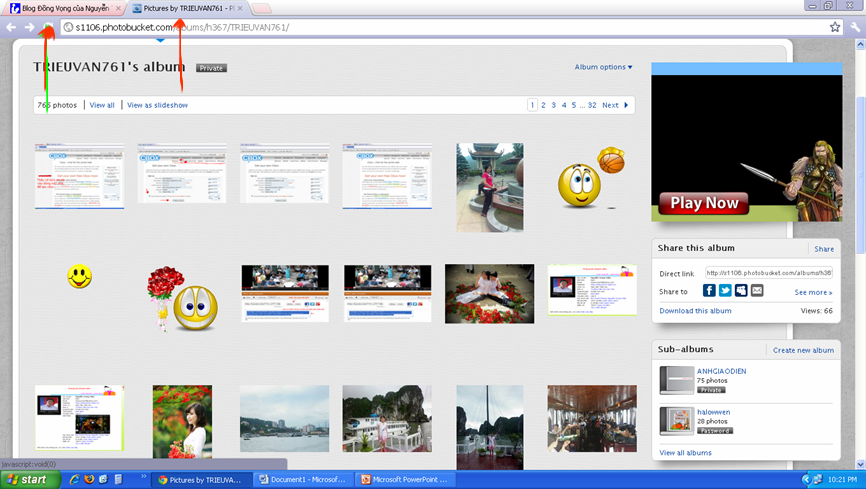Open the ANHGIAODIEN sub-album thumbnail
Screen dimensions: 866x489
click(677, 380)
